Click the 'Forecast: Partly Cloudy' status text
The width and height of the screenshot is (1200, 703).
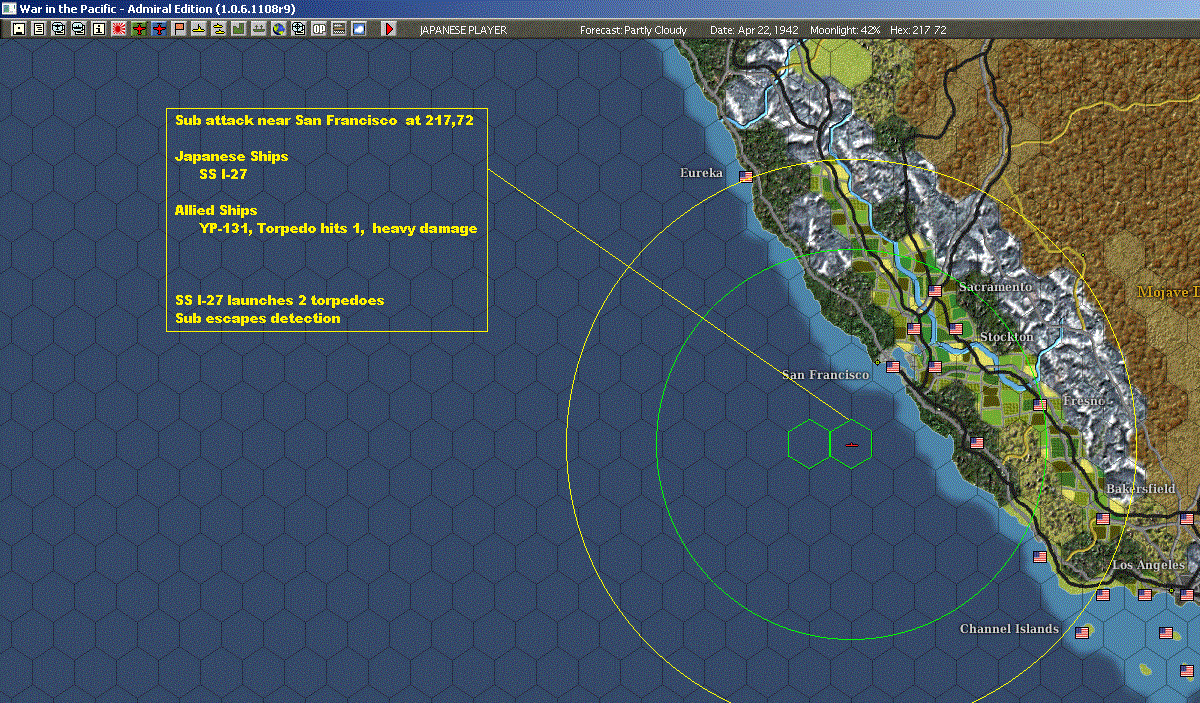pos(634,30)
